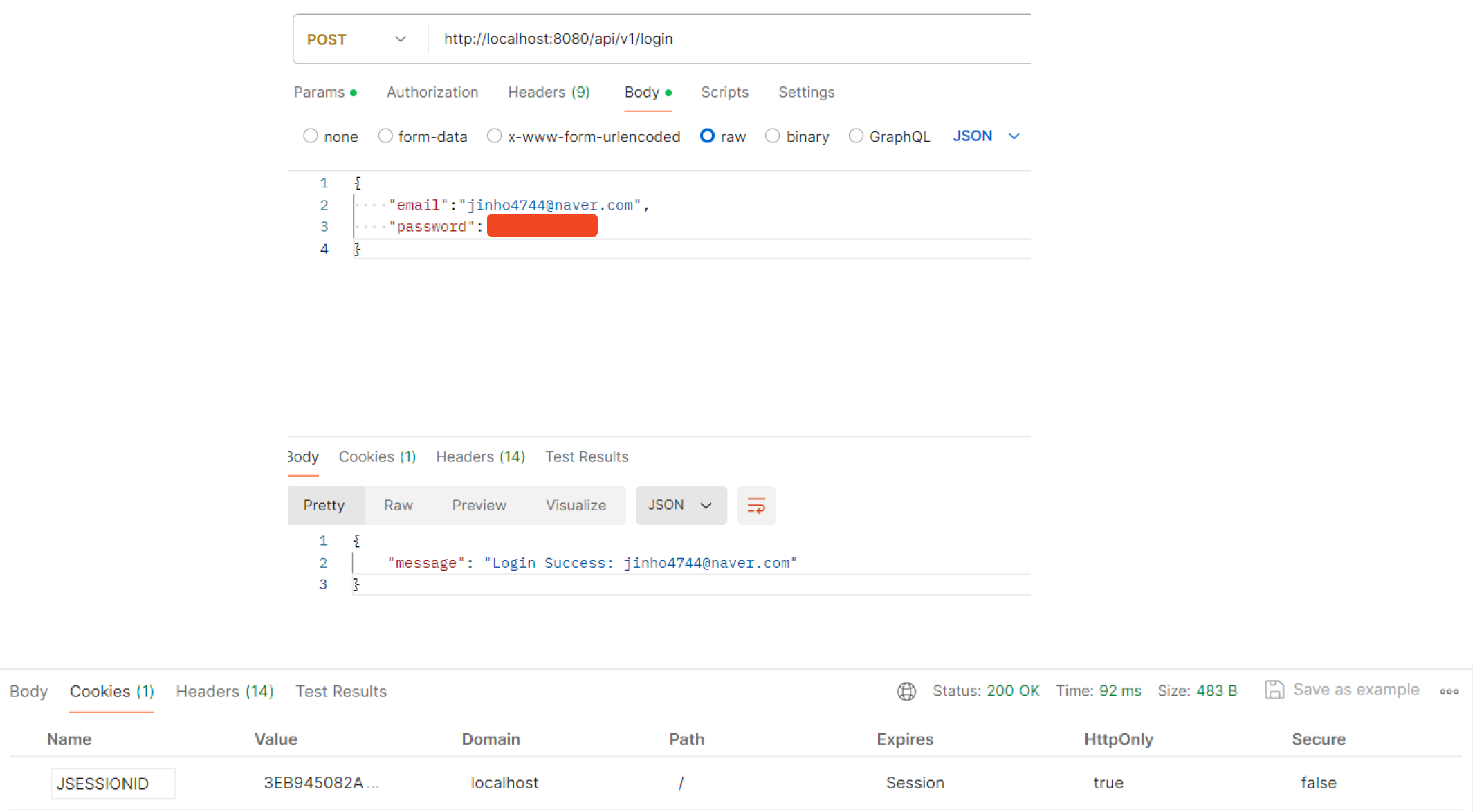Screen dimensions: 1475x812
Task: Select the GraphQL body option
Action: pyautogui.click(x=856, y=136)
